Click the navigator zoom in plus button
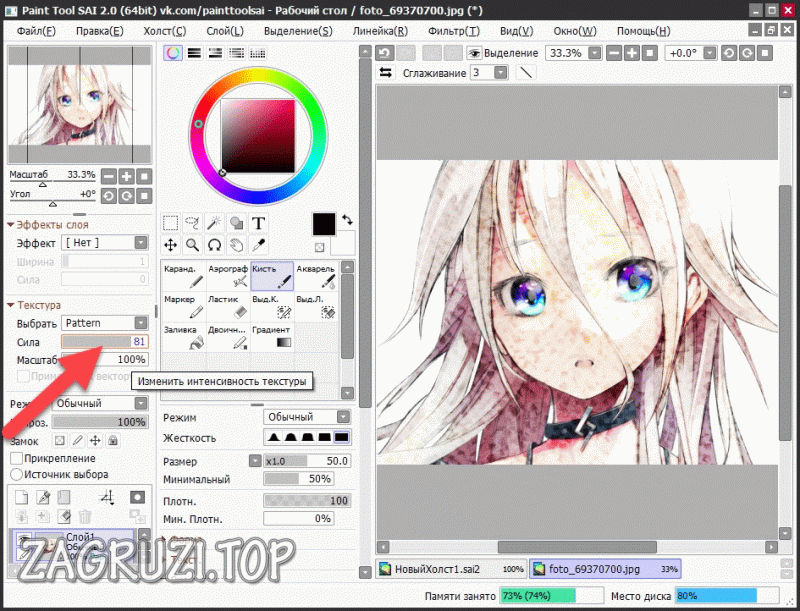 click(x=127, y=176)
